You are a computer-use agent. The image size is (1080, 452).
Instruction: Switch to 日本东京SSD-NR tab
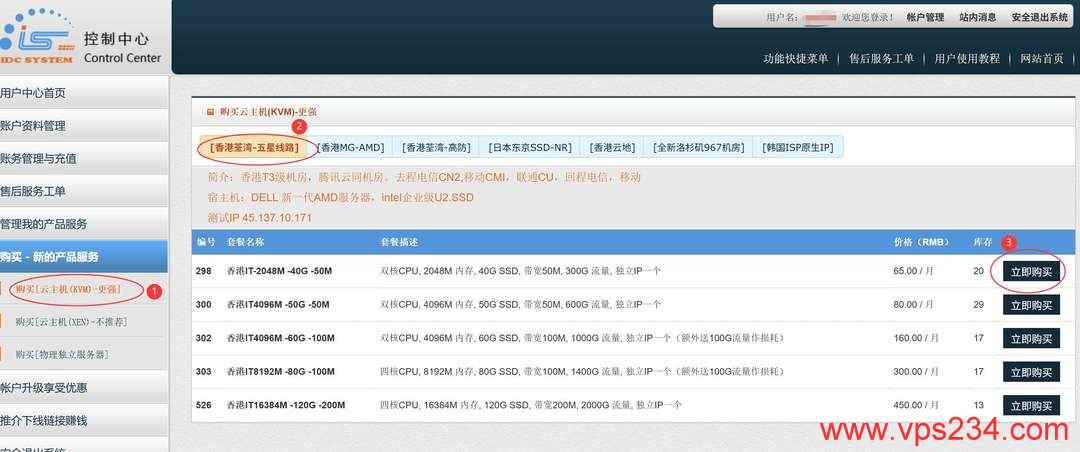[x=530, y=148]
